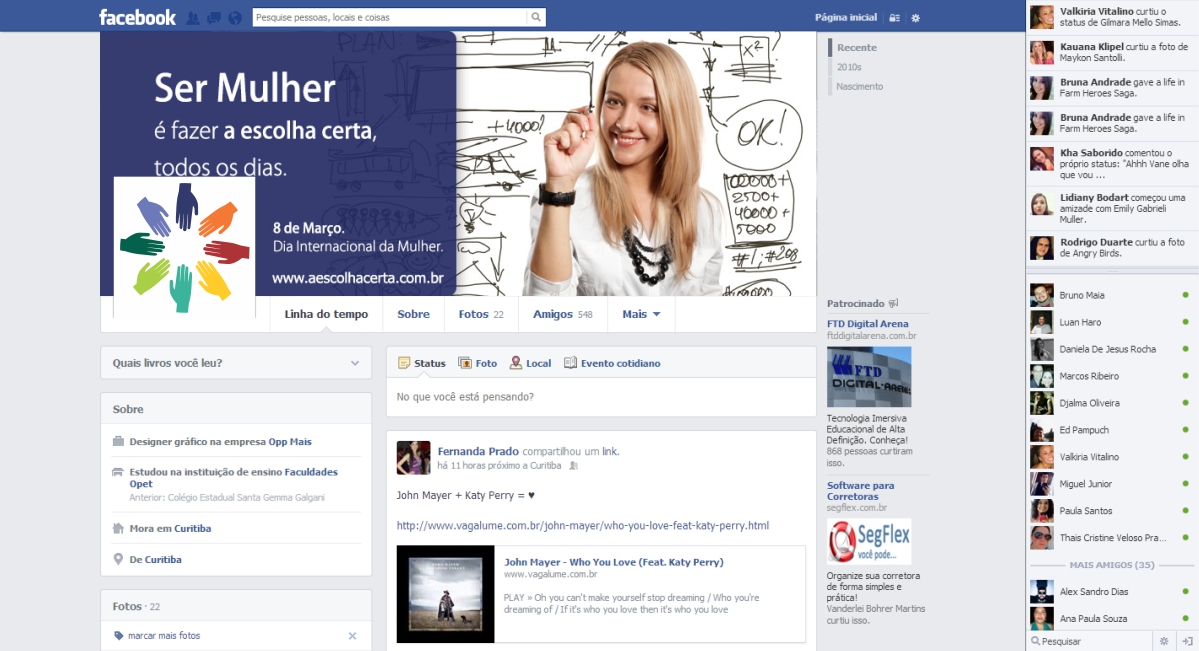This screenshot has height=651, width=1199.
Task: Open chat with Ana Paula Souza
Action: 1112,618
